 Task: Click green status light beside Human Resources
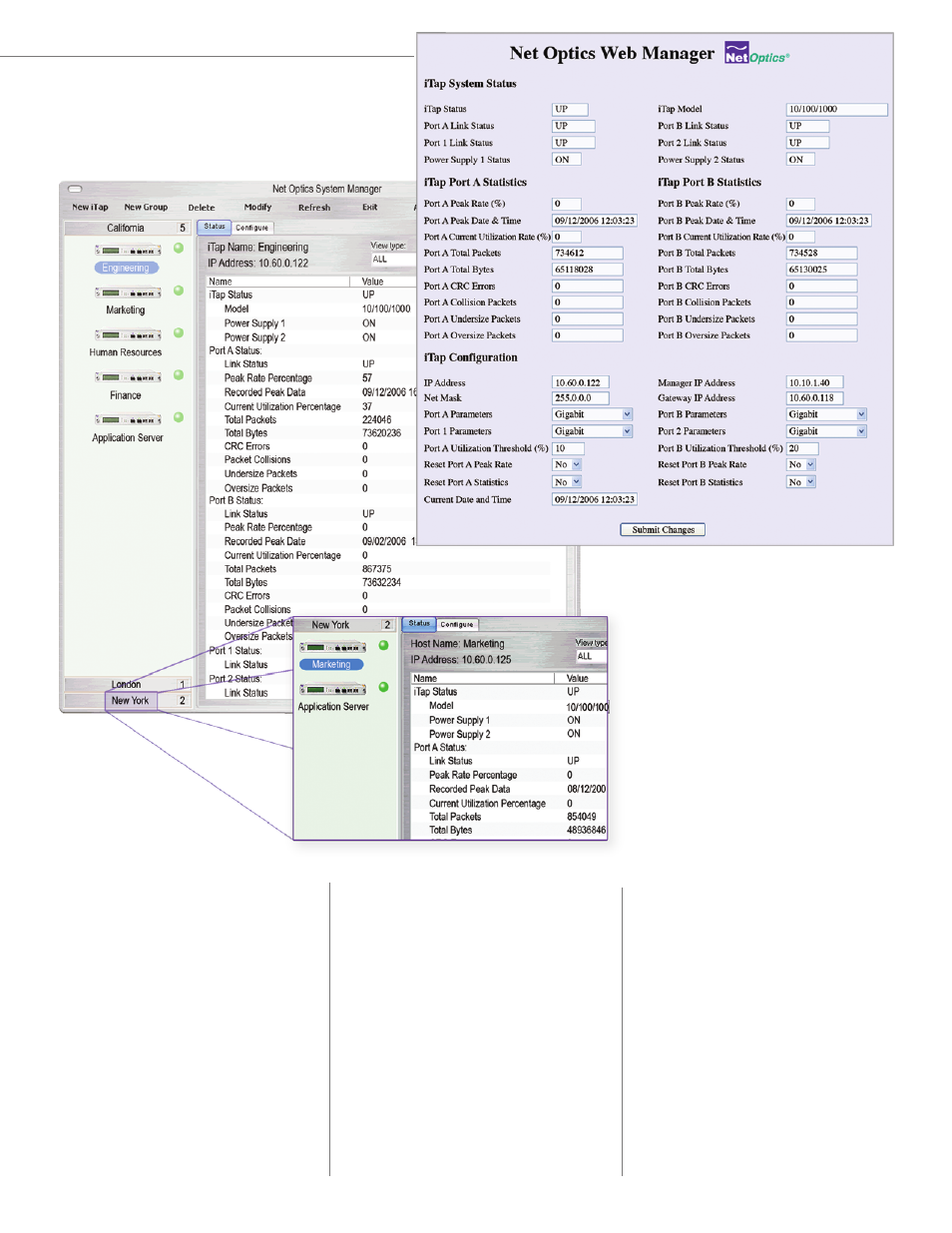point(179,332)
